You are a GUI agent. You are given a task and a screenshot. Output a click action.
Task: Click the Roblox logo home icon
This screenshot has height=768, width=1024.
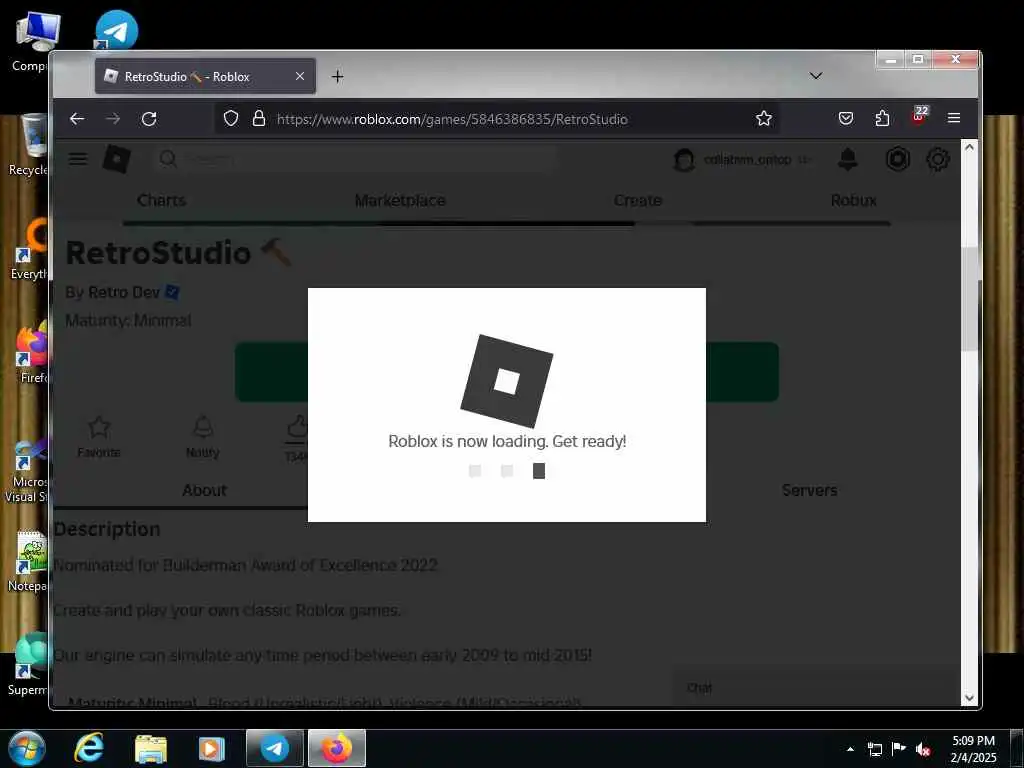point(117,159)
